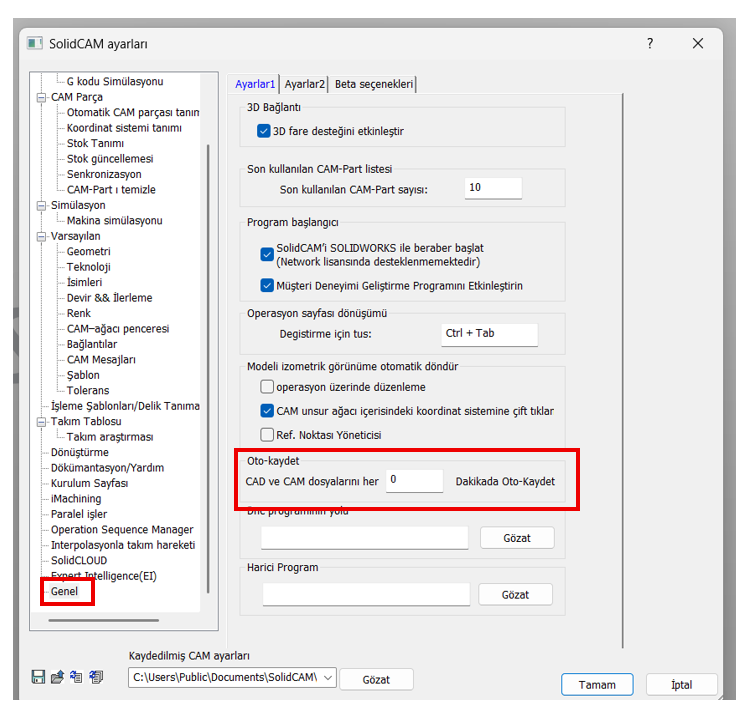Click the Son kullanılan CAM-Part sayısı field
Viewport: 750px width, 720px height.
pos(493,188)
